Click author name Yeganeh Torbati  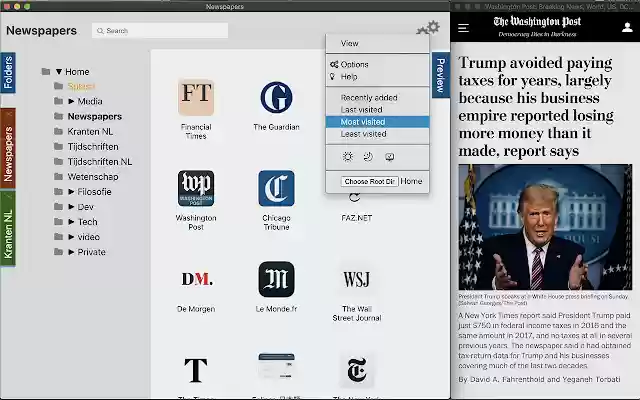click(x=591, y=379)
